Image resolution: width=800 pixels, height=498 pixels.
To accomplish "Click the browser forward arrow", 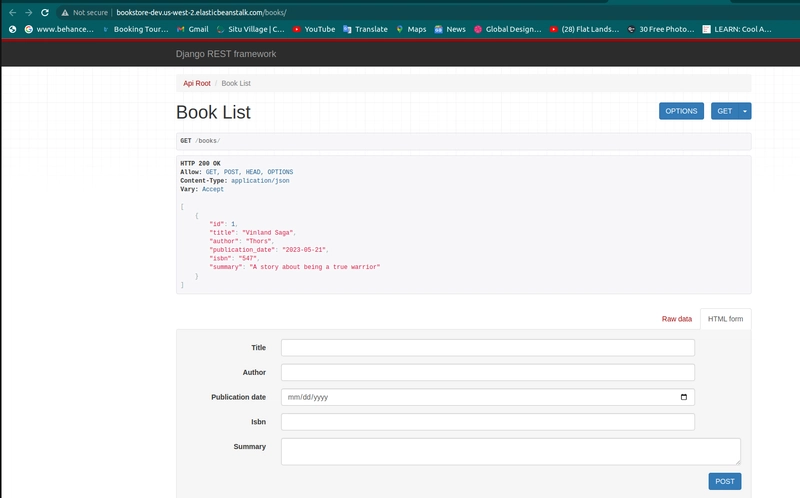I will [28, 12].
